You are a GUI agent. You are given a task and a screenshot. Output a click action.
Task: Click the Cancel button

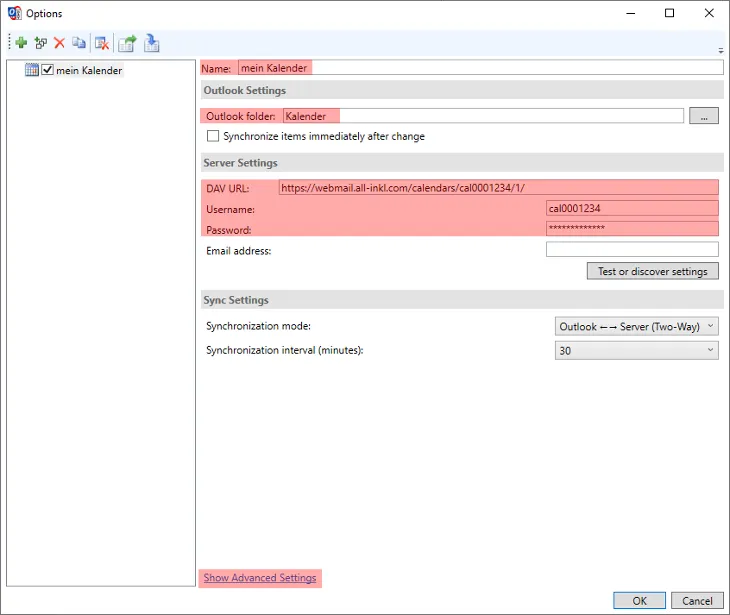(x=697, y=601)
